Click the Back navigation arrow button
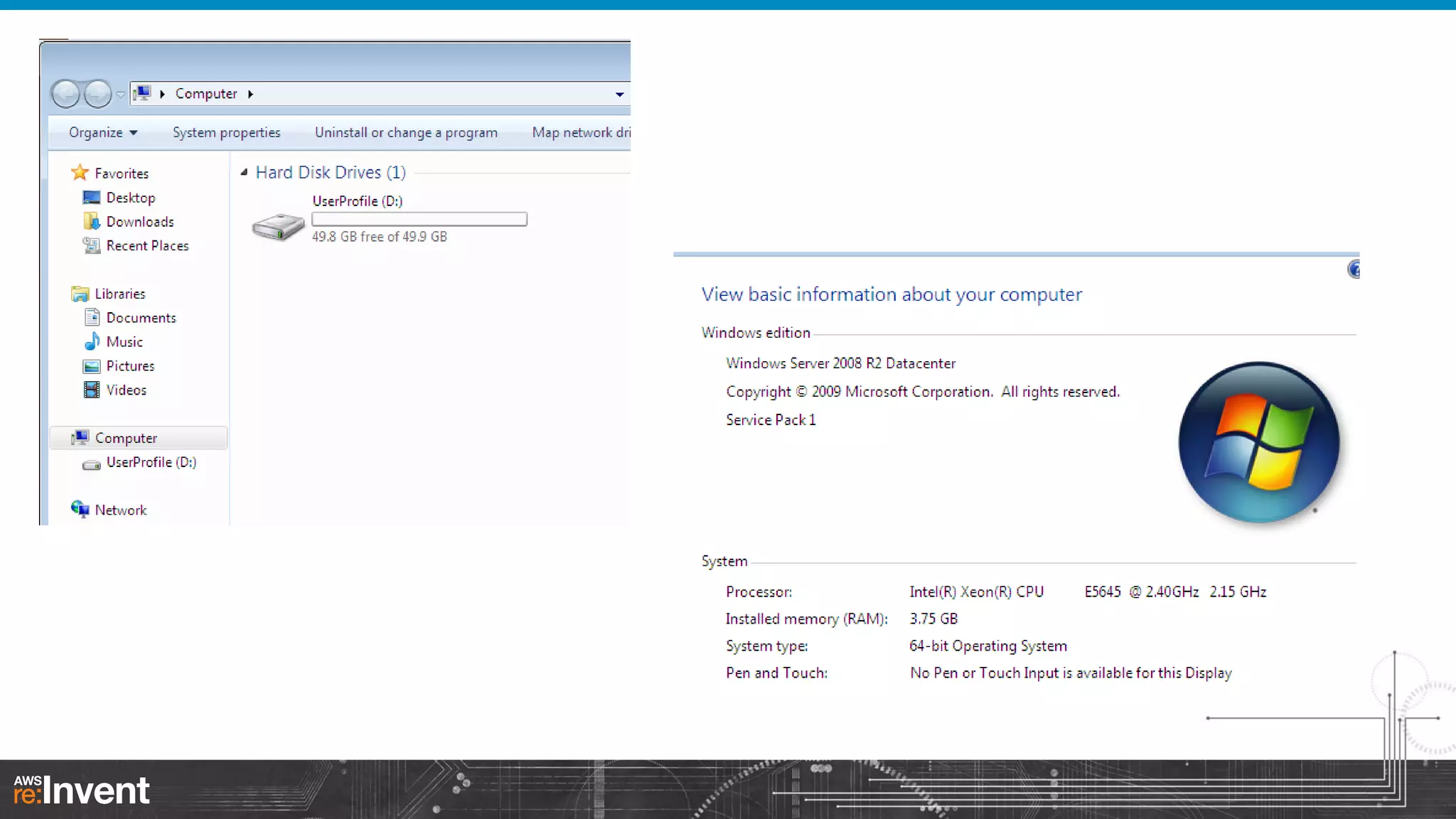The height and width of the screenshot is (819, 1456). 66,94
